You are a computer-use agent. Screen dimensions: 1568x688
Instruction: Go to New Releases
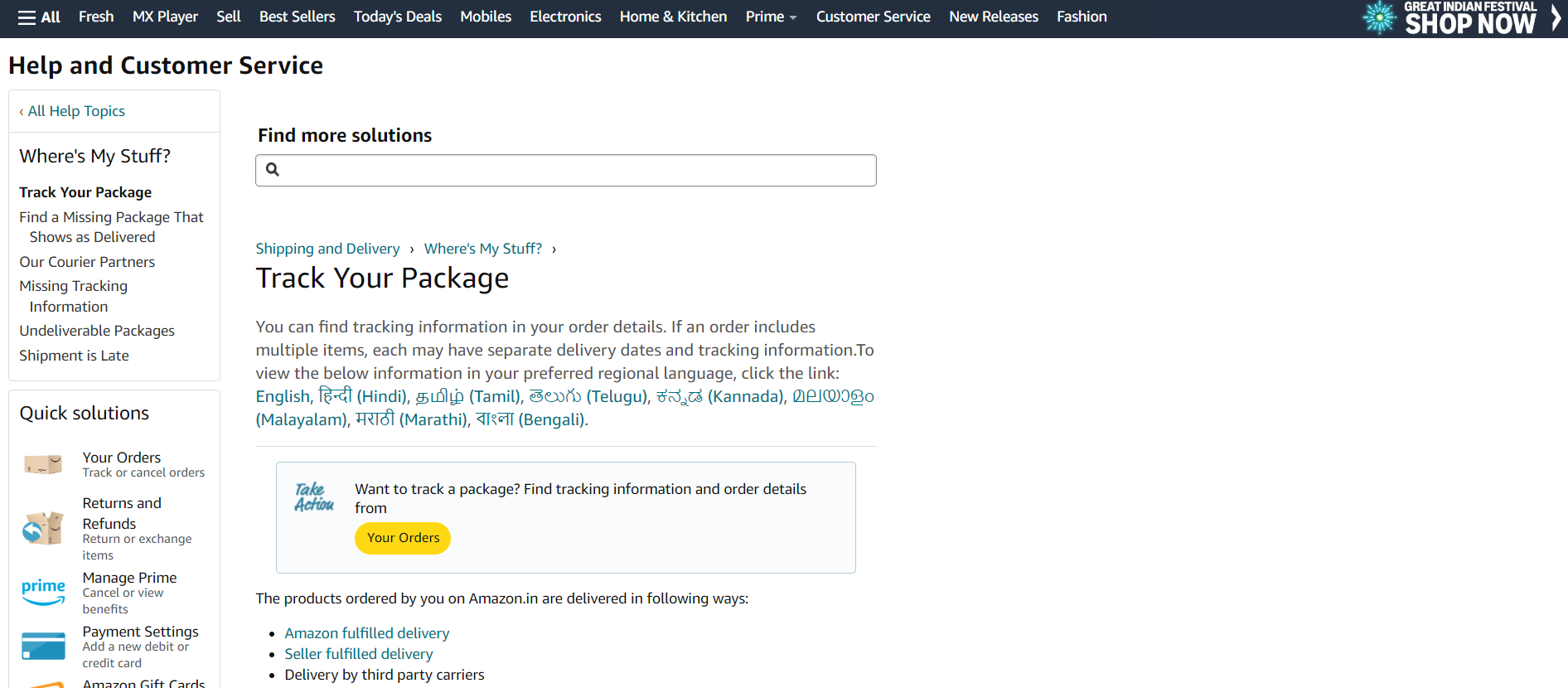pos(993,17)
